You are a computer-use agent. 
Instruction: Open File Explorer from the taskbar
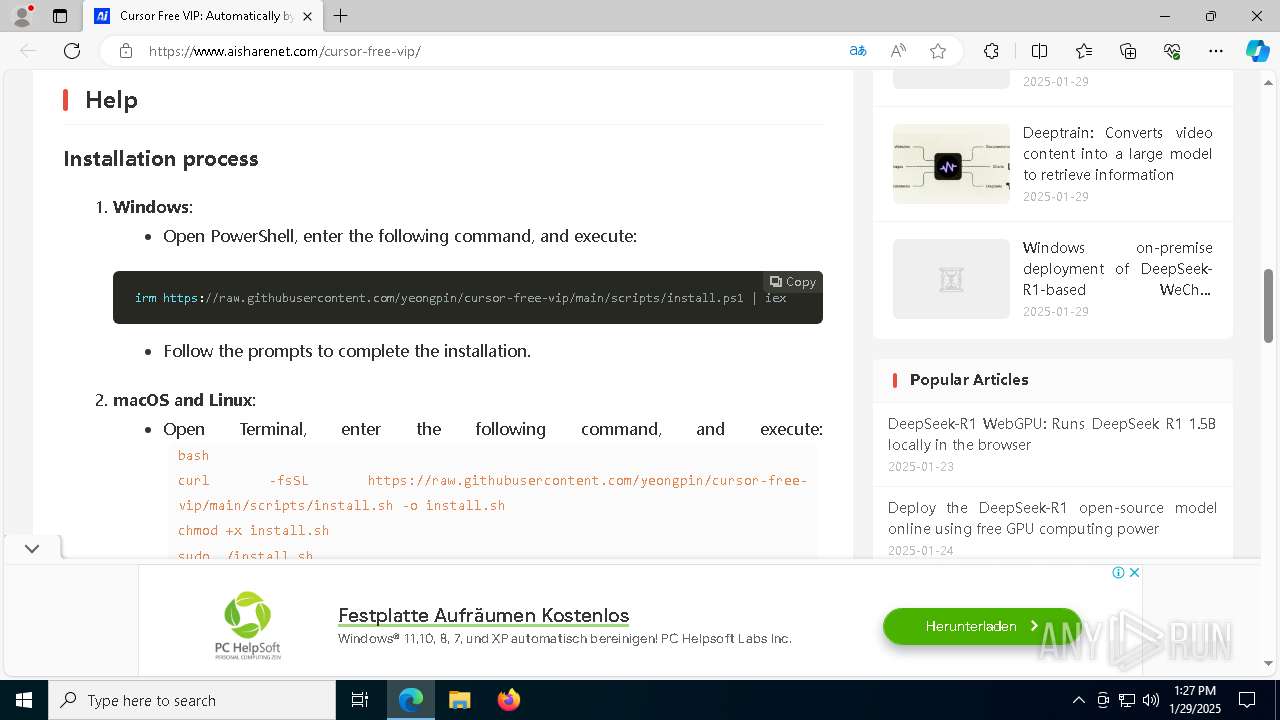[459, 700]
